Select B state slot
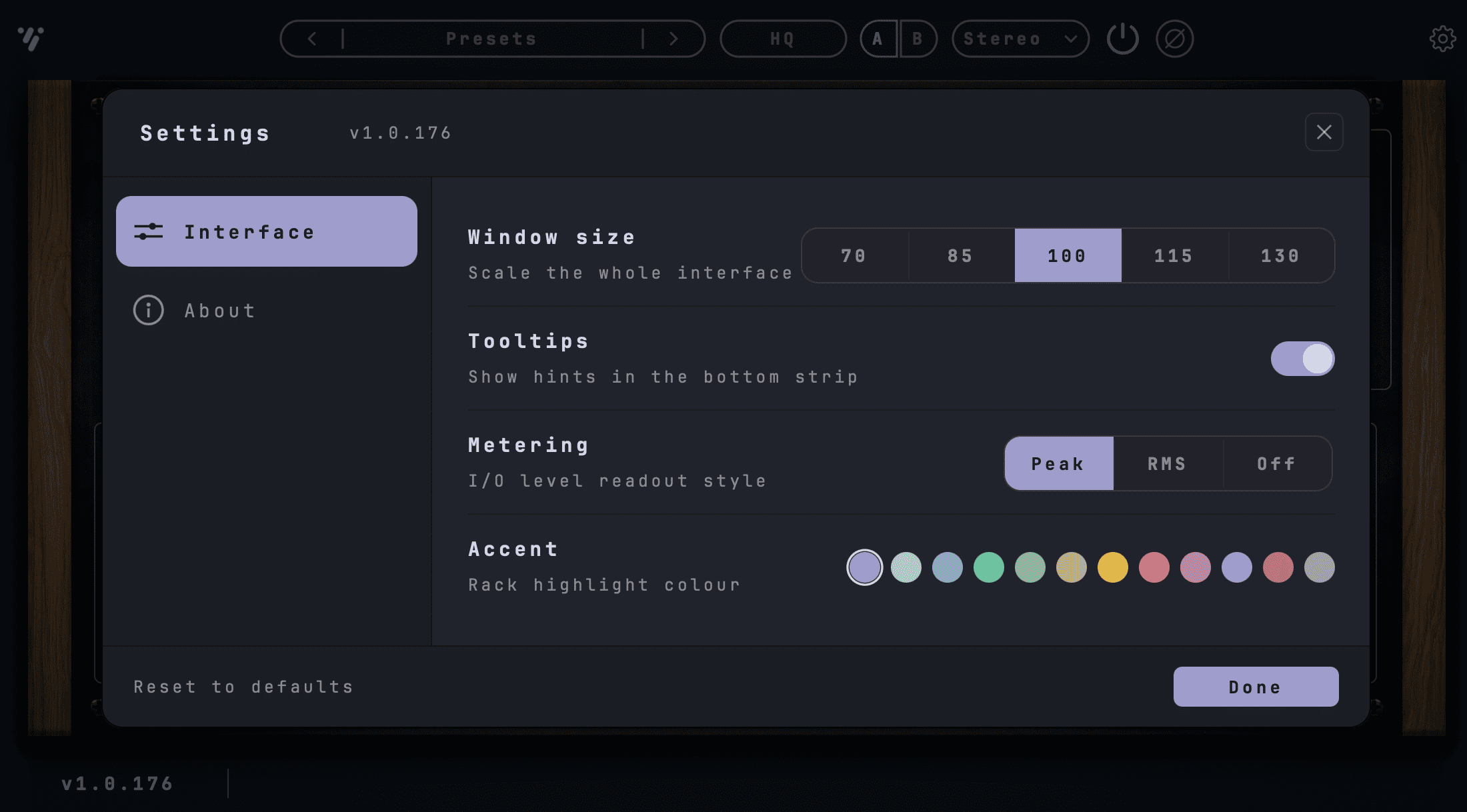 918,39
